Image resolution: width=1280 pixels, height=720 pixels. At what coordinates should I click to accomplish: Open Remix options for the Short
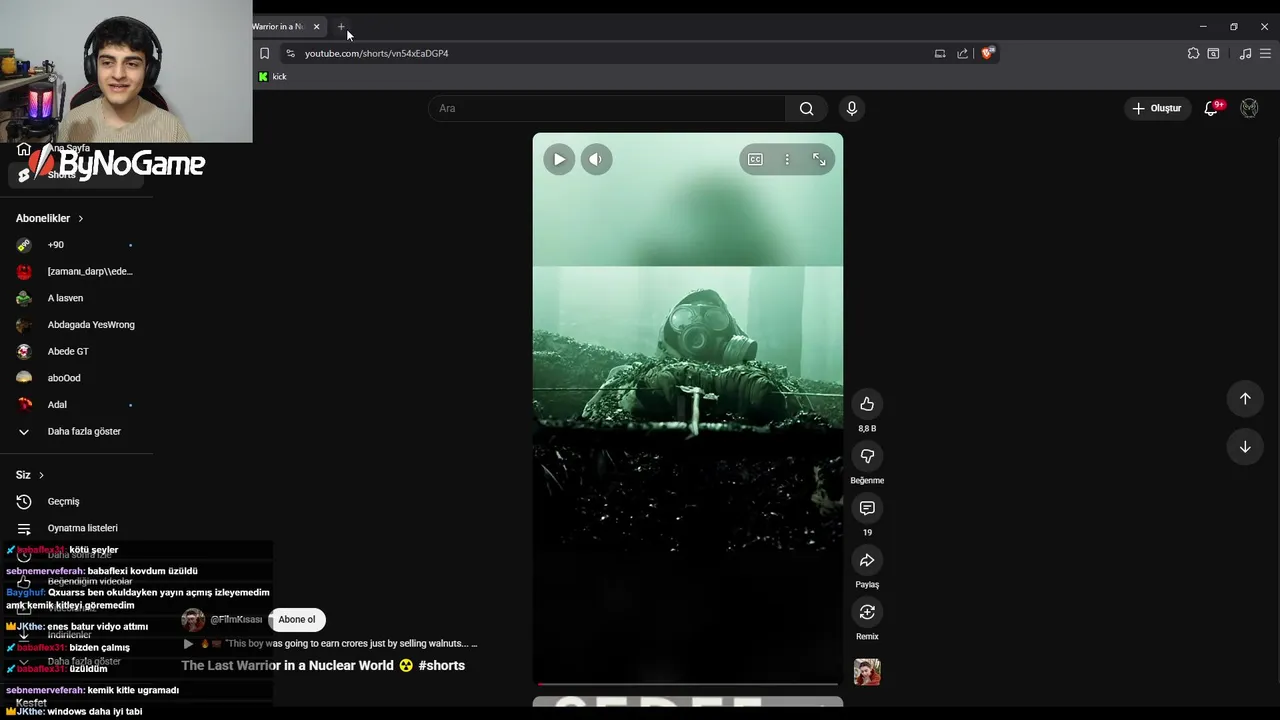click(867, 612)
